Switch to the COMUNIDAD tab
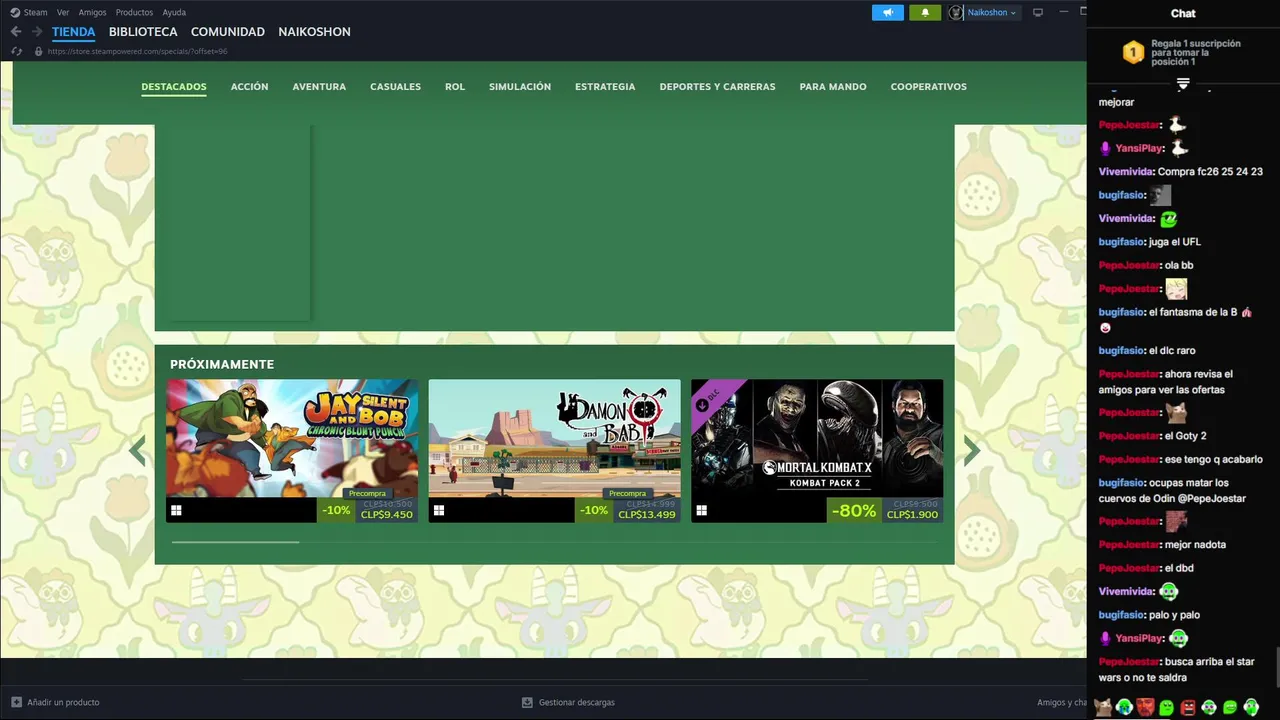This screenshot has width=1280, height=720. 228,32
